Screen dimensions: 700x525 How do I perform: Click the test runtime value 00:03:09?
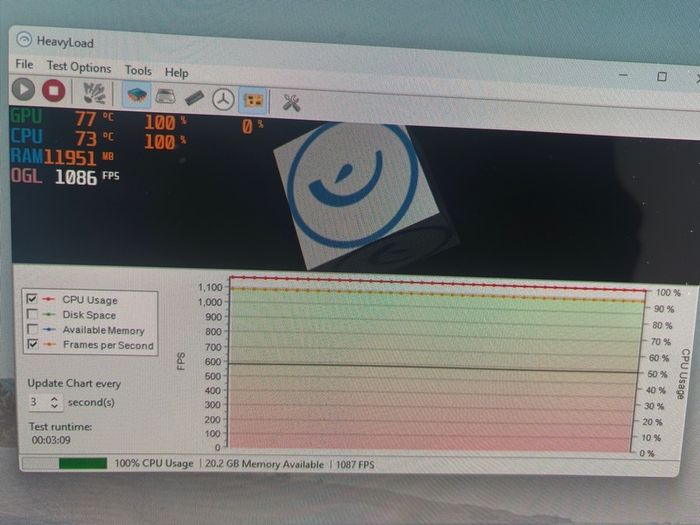(51, 440)
